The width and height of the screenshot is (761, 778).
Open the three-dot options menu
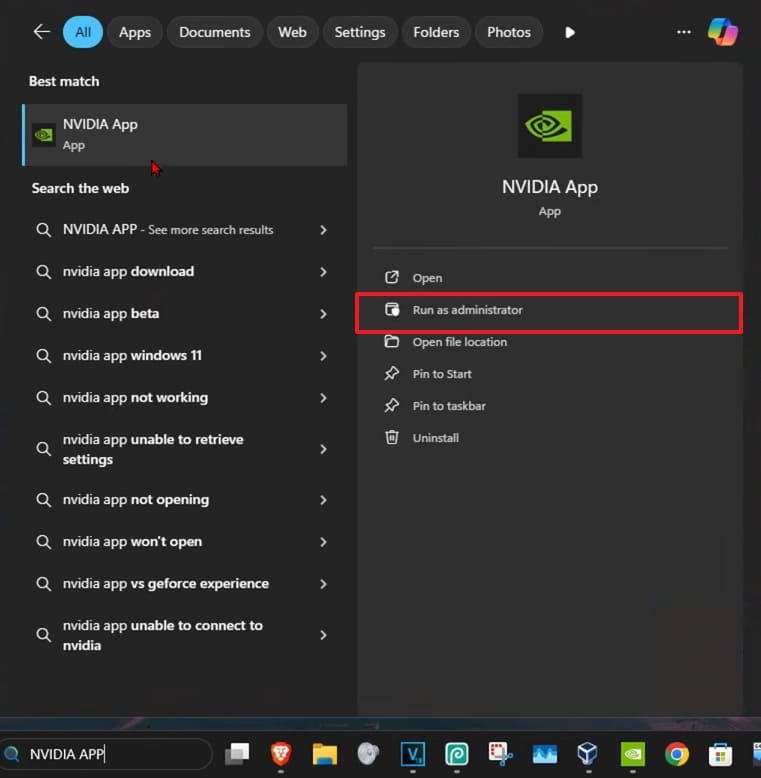pos(684,32)
